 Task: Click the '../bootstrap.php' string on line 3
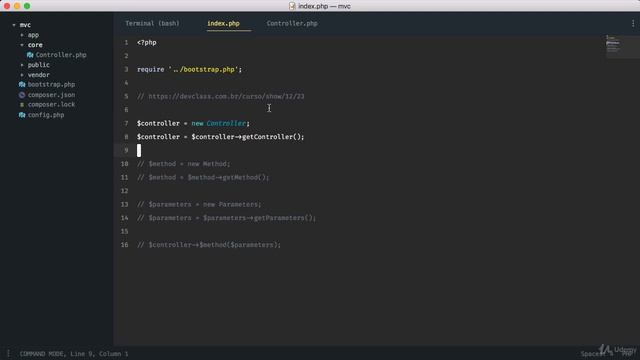[x=203, y=69]
